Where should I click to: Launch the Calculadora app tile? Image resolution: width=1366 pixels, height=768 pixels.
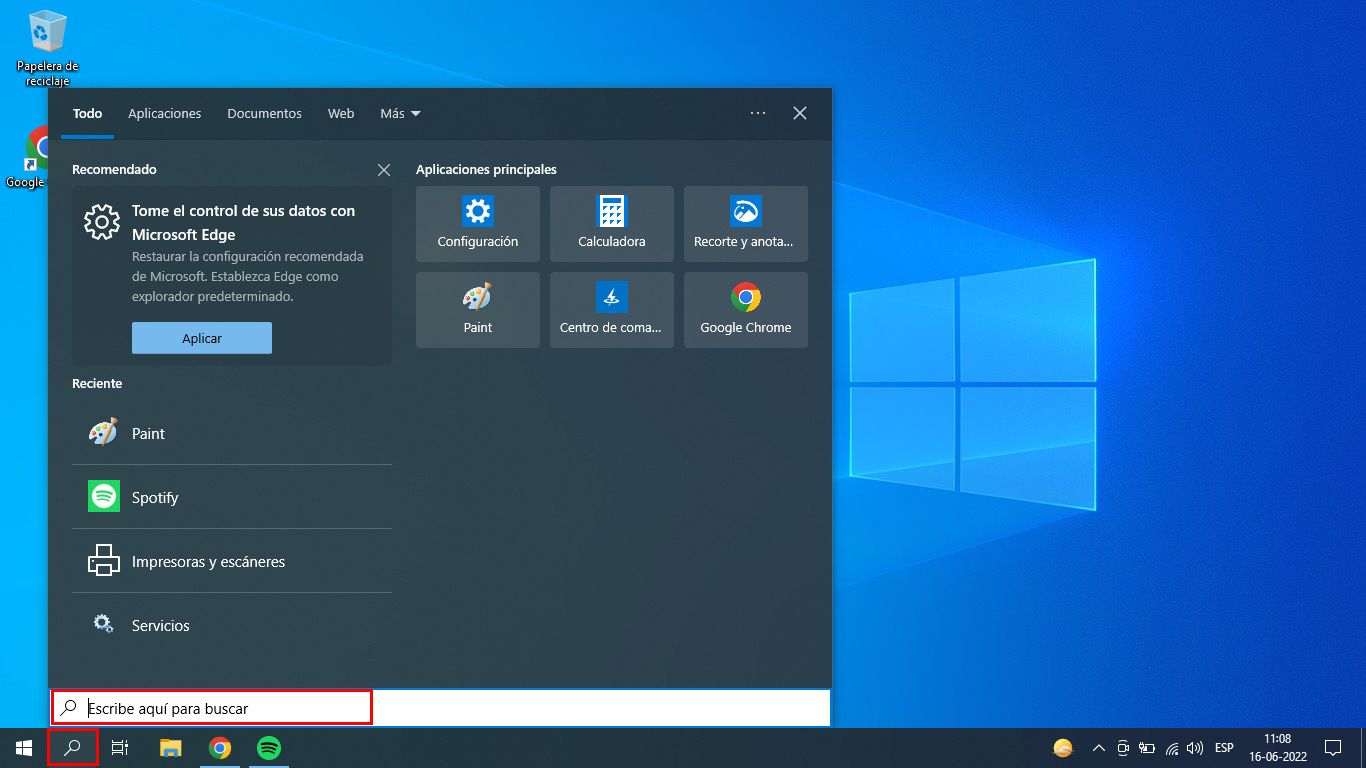(x=611, y=224)
